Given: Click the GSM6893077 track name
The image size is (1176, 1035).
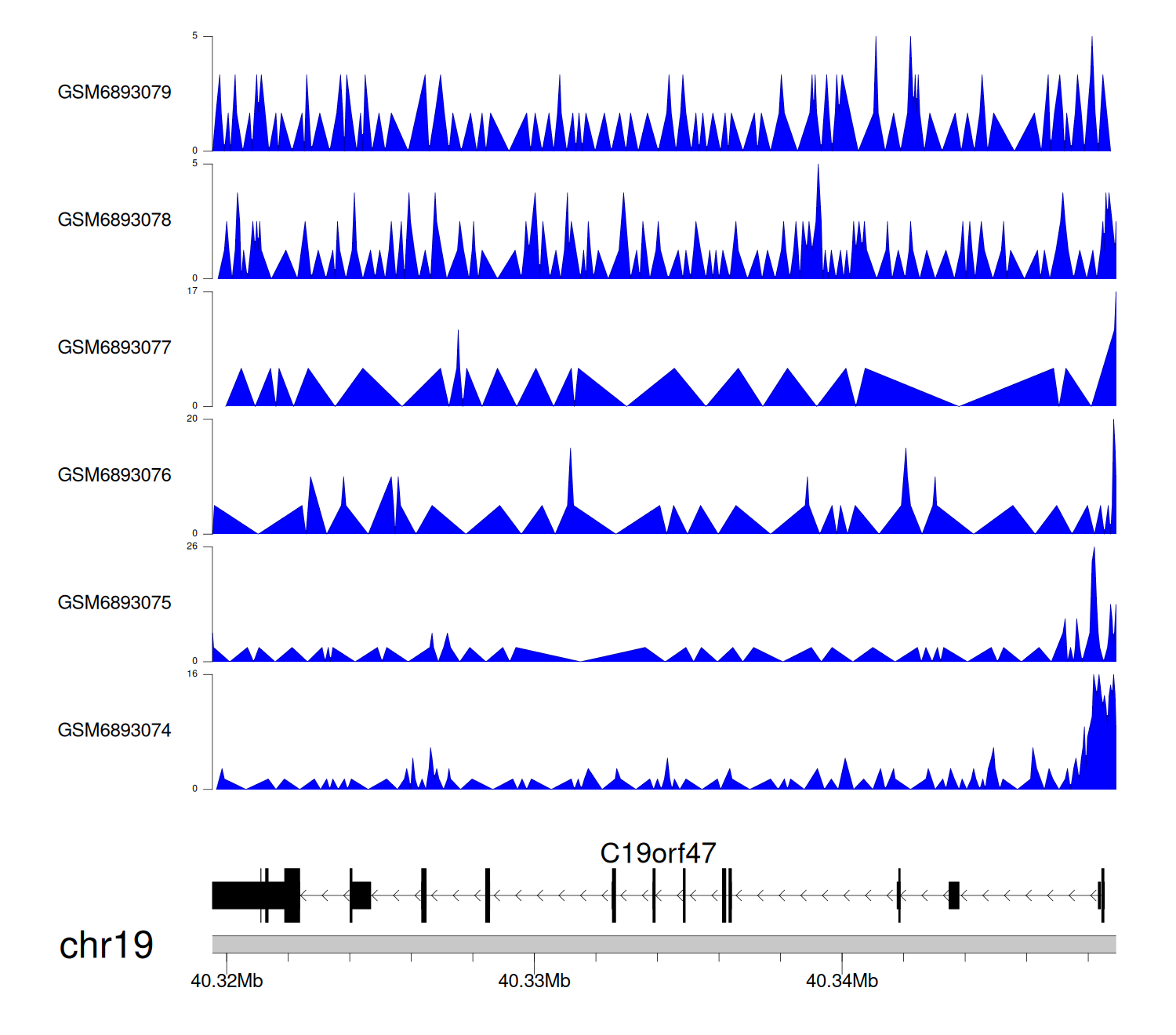Looking at the screenshot, I should (x=114, y=348).
